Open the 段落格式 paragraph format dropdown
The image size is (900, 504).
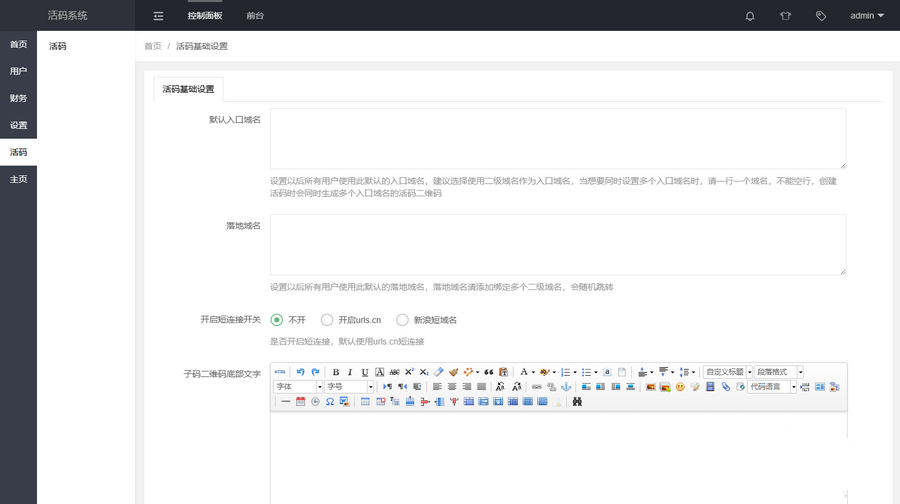pyautogui.click(x=779, y=372)
